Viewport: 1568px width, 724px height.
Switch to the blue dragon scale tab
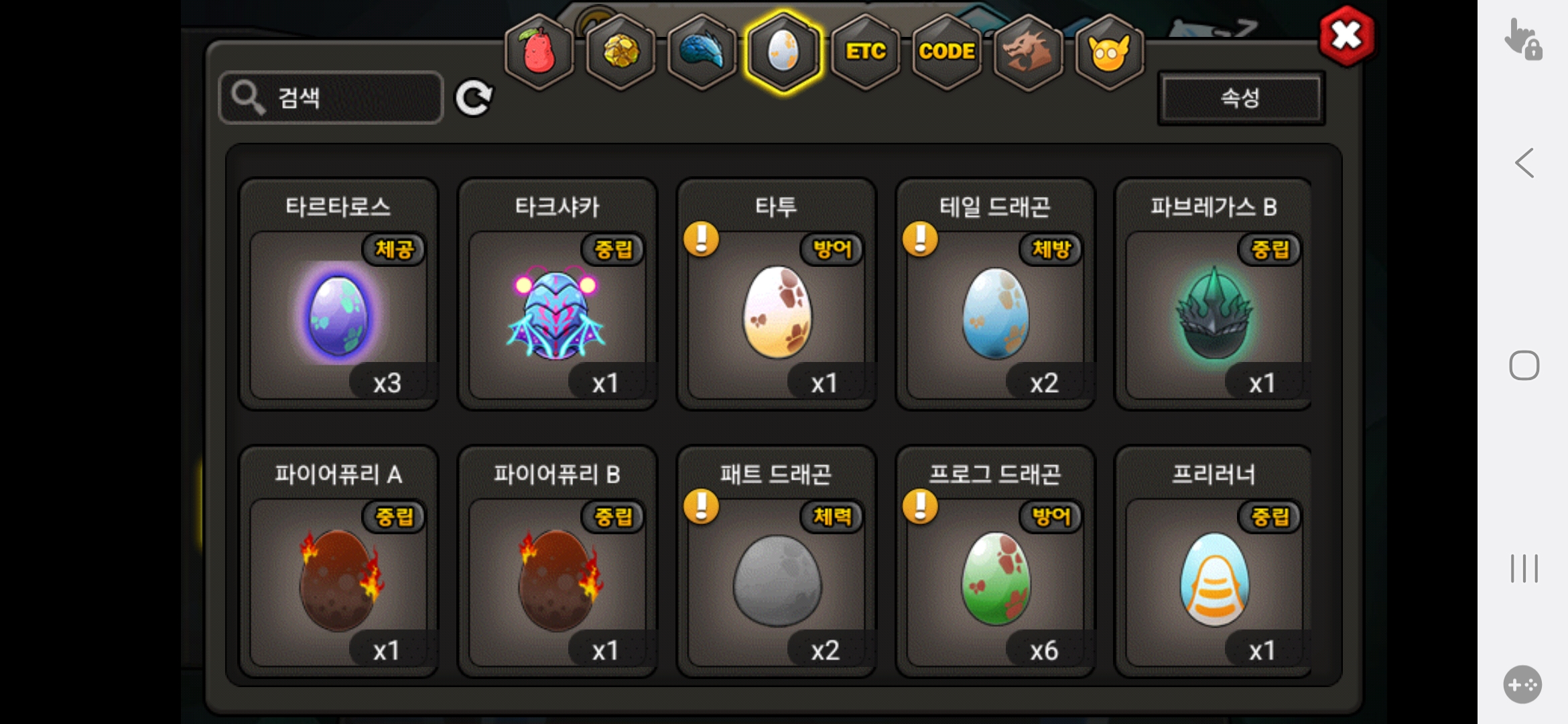702,52
